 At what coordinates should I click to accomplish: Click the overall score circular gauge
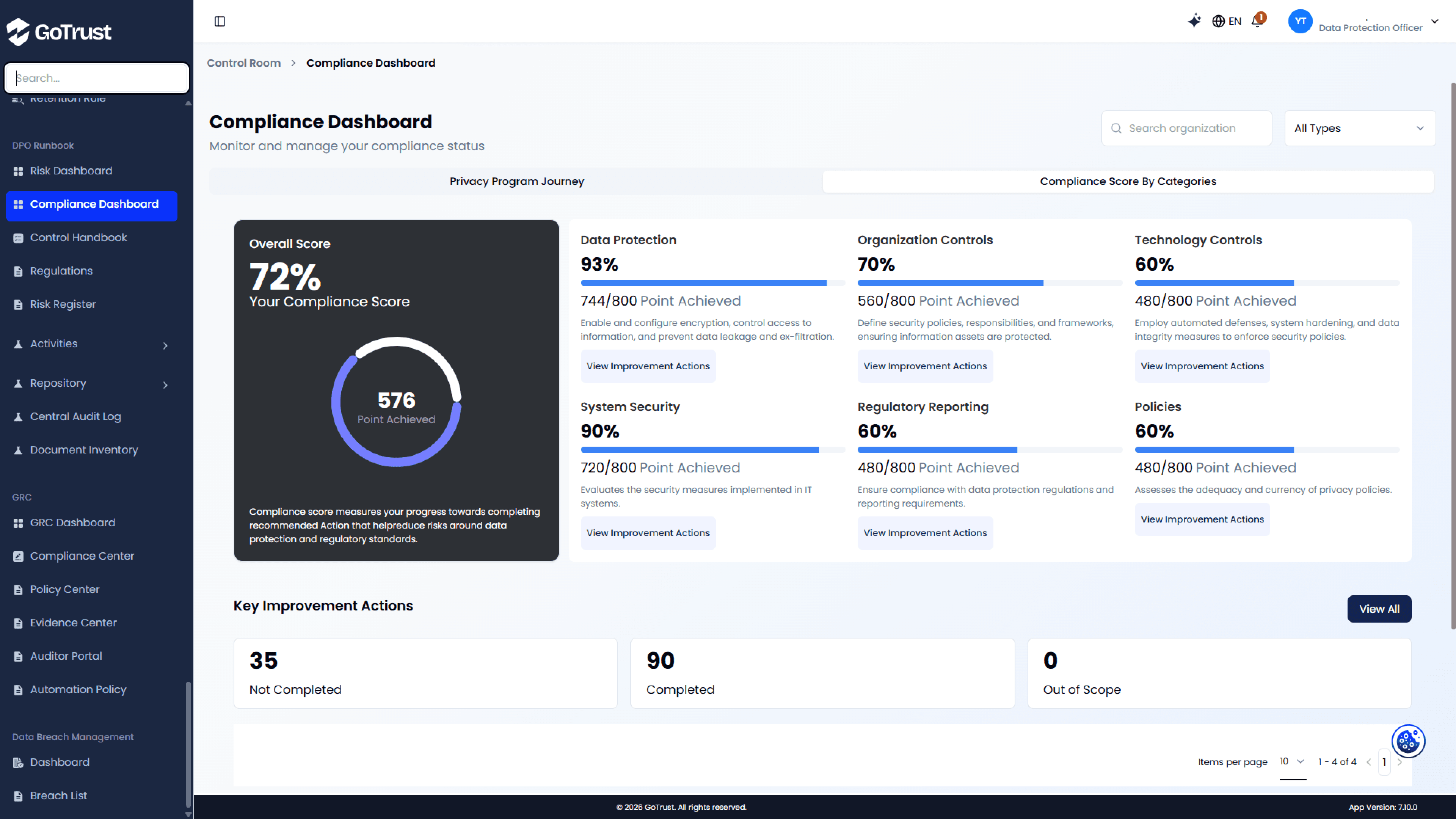coord(396,402)
